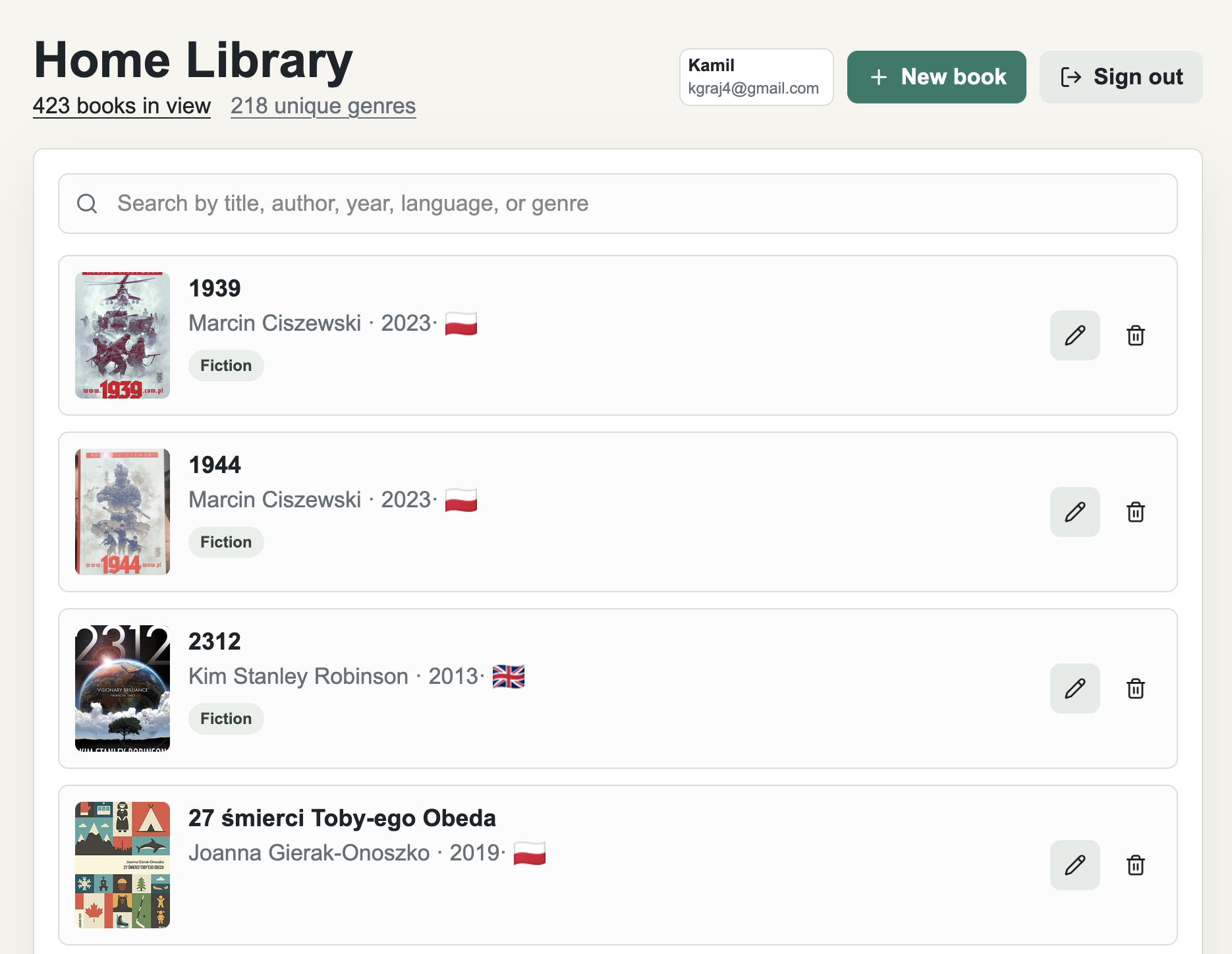Click the UK flag on the 2312 row
The image size is (1232, 954).
pyautogui.click(x=509, y=677)
